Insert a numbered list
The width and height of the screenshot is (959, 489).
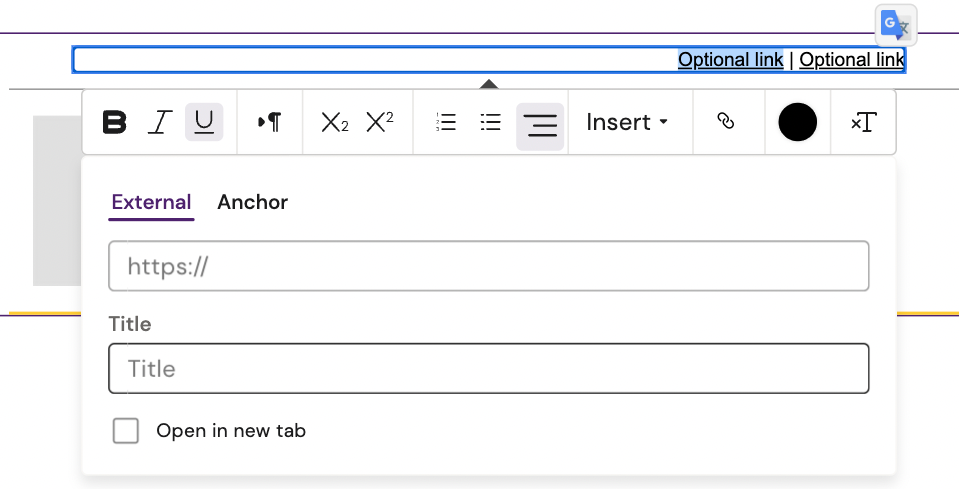(446, 122)
